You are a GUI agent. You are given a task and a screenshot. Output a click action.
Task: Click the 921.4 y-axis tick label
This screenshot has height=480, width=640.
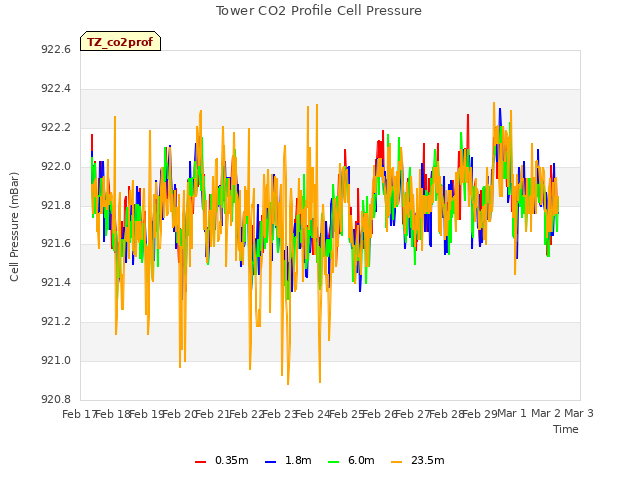point(56,282)
